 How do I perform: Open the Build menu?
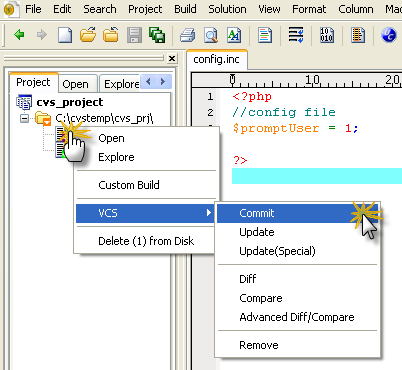[x=185, y=9]
